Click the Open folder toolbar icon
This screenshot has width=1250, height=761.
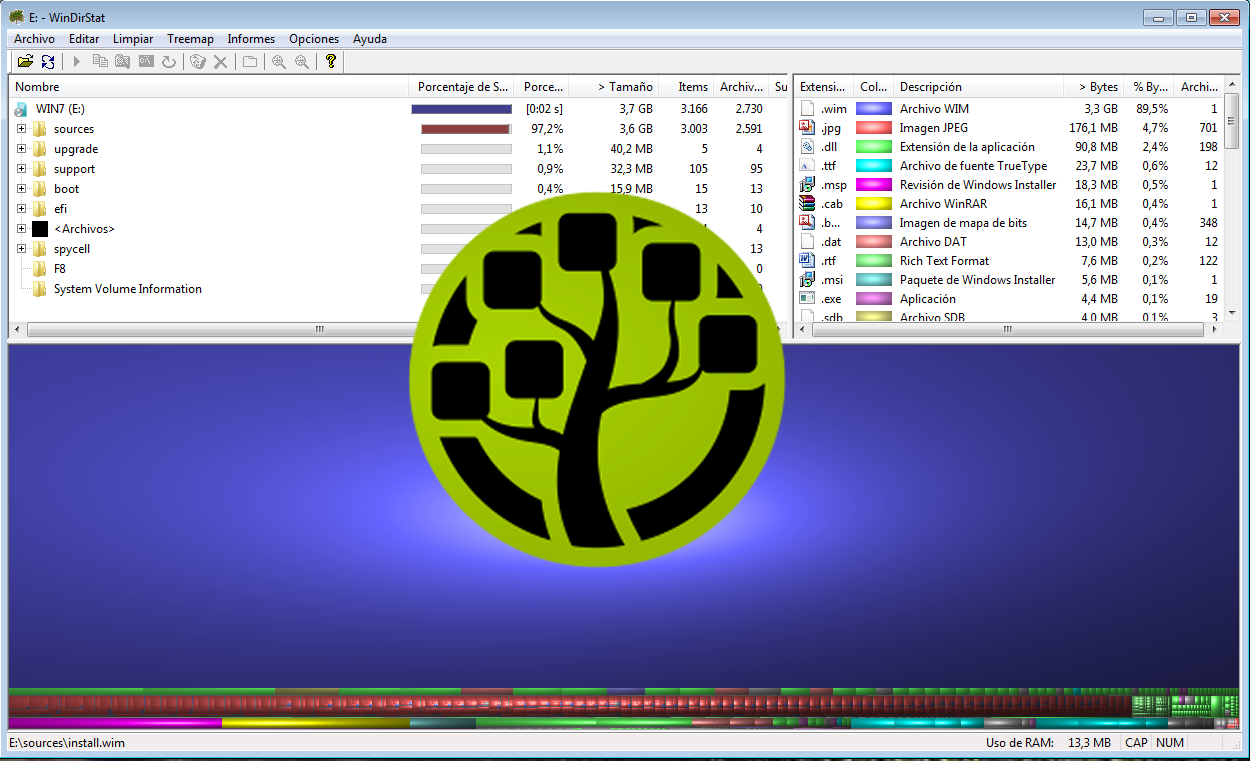click(x=25, y=62)
